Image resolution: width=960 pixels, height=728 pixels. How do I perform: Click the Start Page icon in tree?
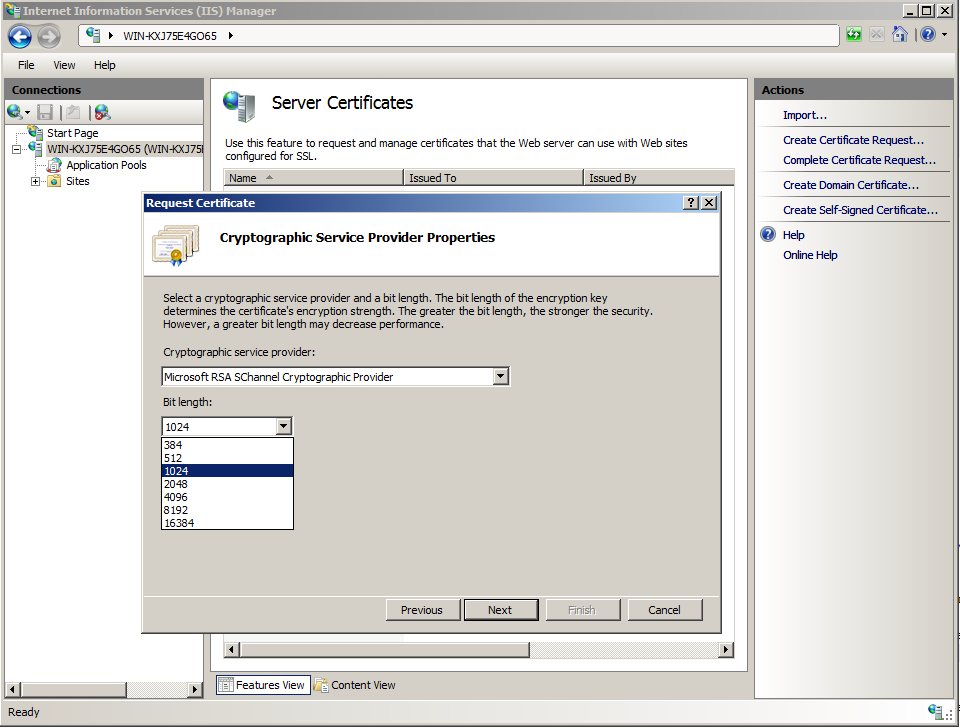pyautogui.click(x=36, y=132)
